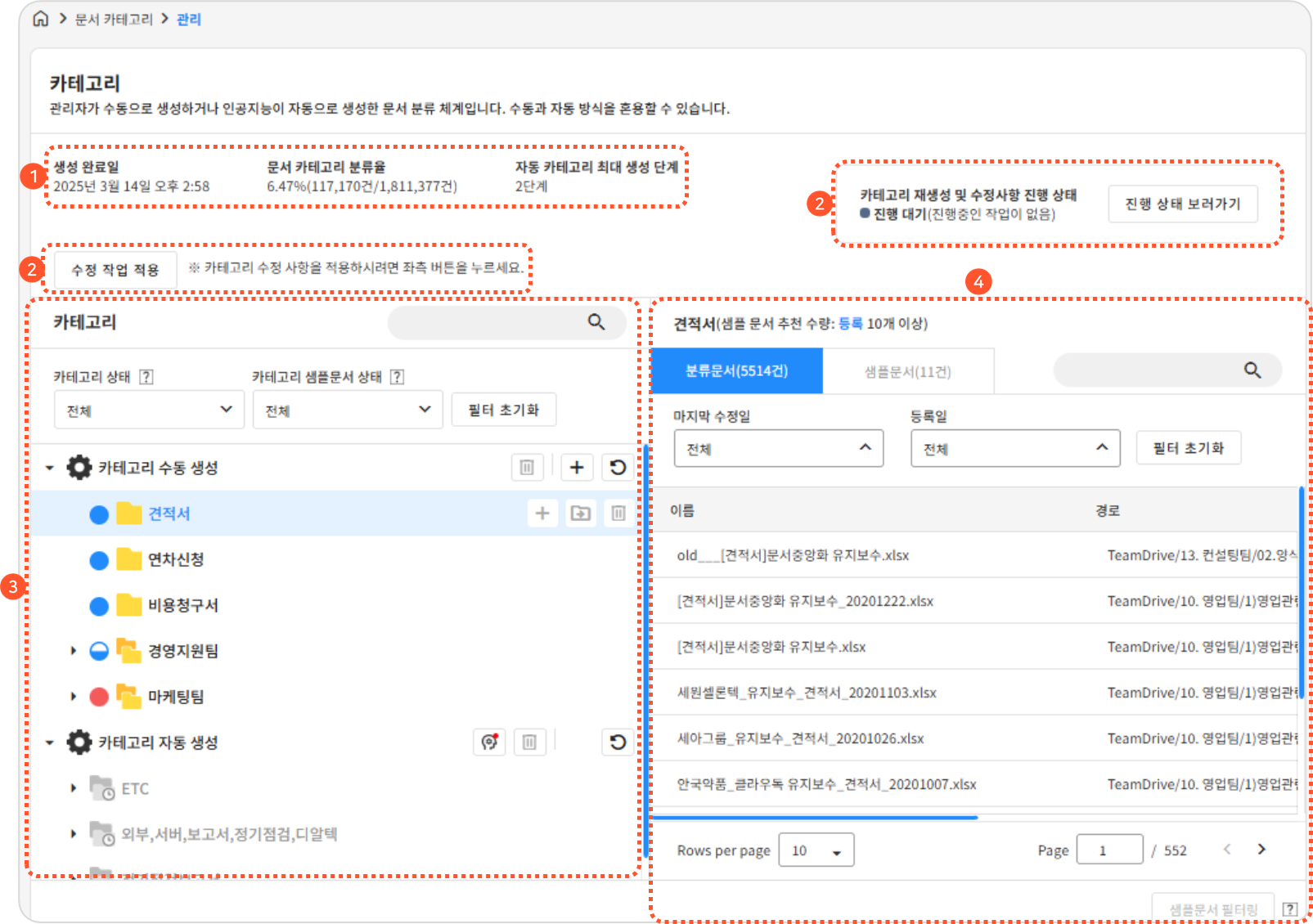Expand the 경영지원팀 folder
Viewport: 1313px width, 924px height.
(x=74, y=651)
